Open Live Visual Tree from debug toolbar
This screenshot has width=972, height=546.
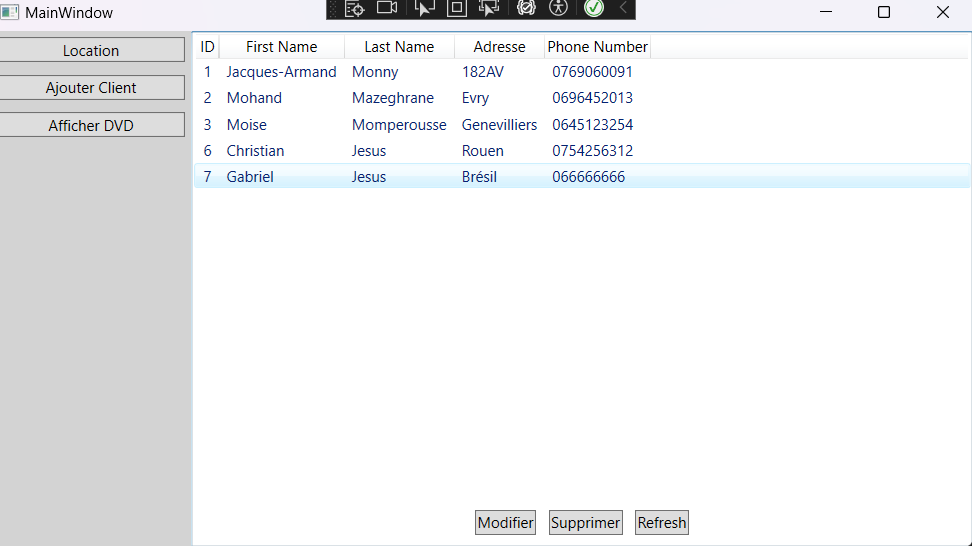click(354, 9)
